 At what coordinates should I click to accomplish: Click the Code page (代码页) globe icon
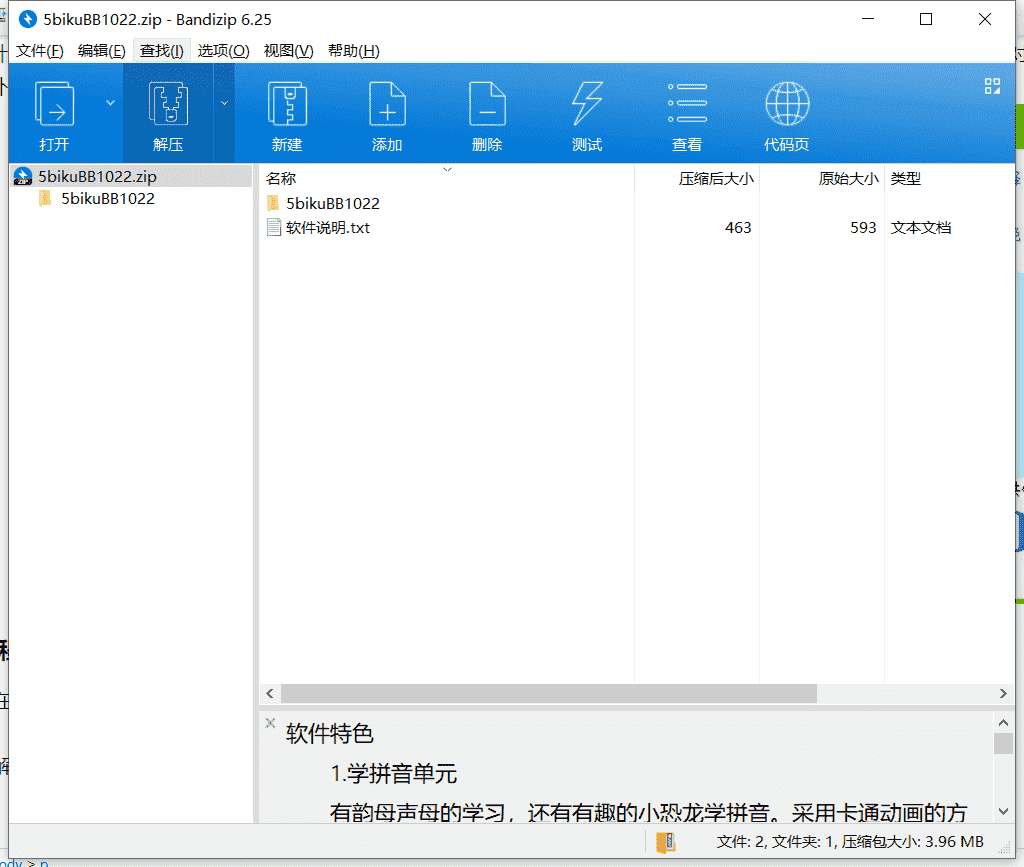pyautogui.click(x=787, y=104)
